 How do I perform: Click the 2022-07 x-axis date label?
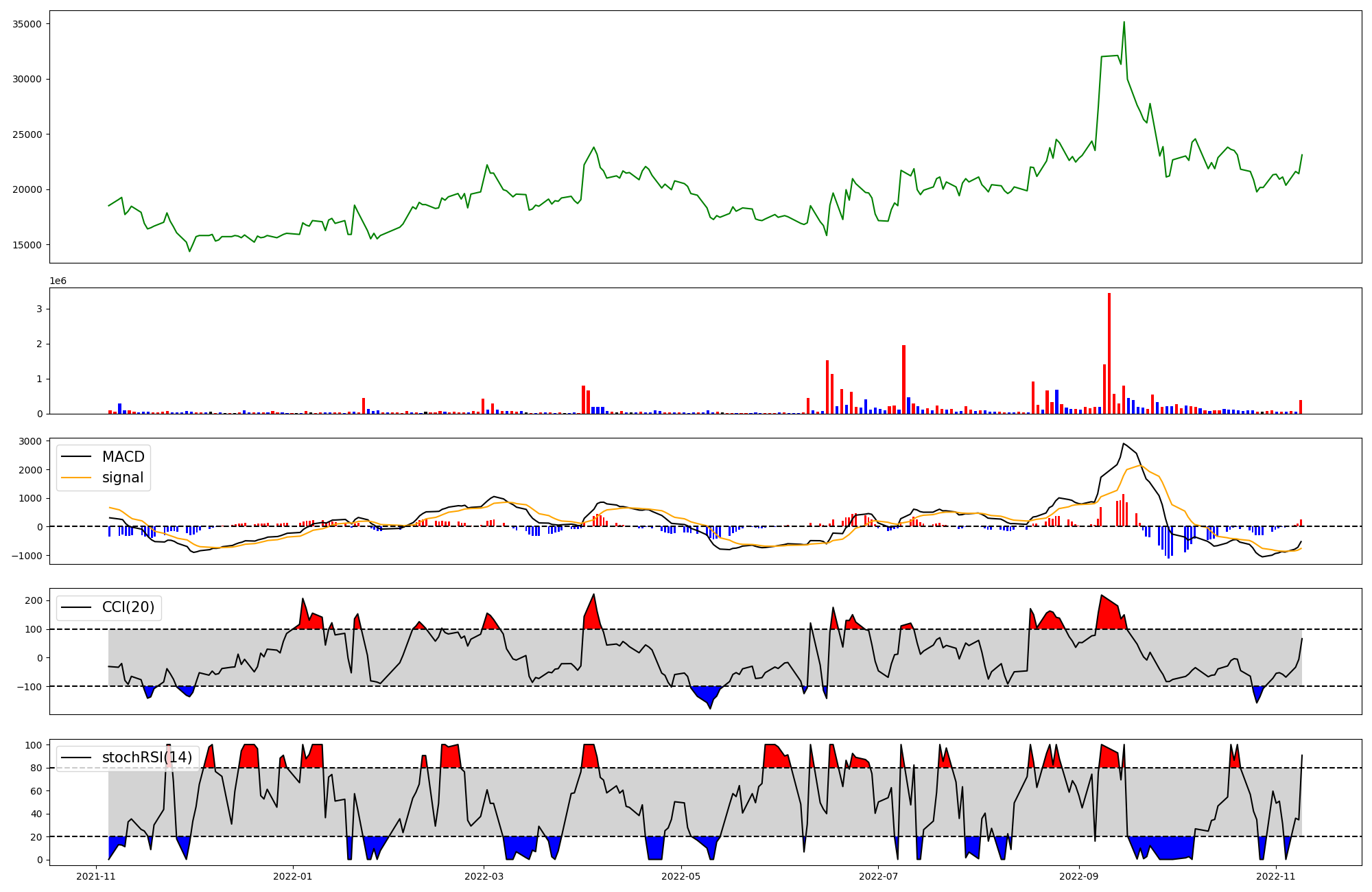tap(878, 876)
